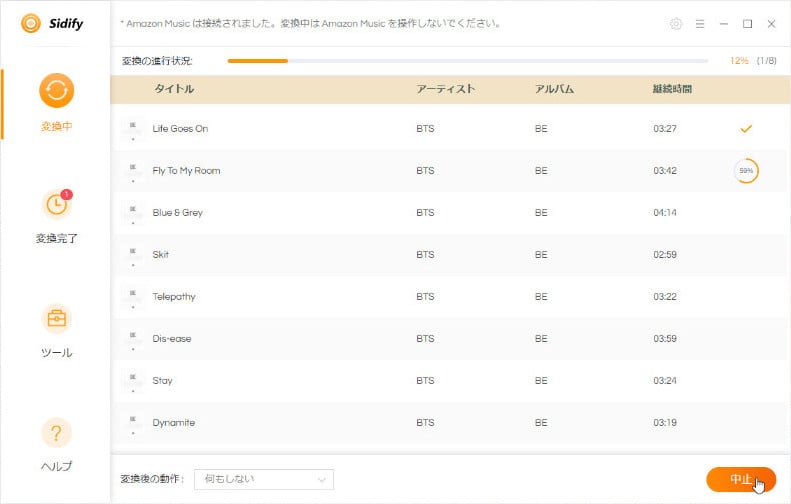Image resolution: width=791 pixels, height=504 pixels.
Task: Click thumbnail icon of Blue & Grey
Action: (133, 213)
